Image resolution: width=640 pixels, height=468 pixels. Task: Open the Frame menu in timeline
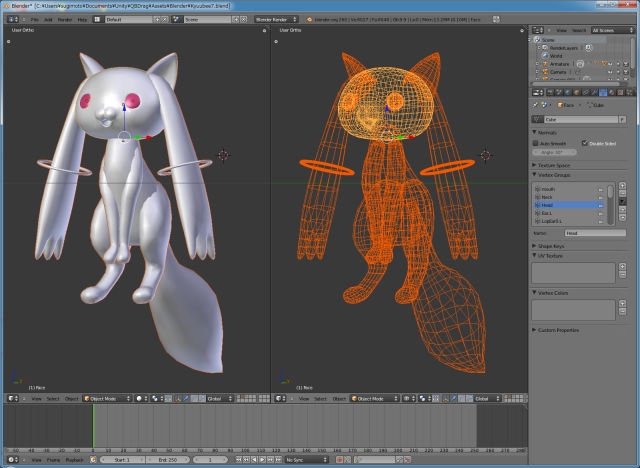tap(53, 459)
